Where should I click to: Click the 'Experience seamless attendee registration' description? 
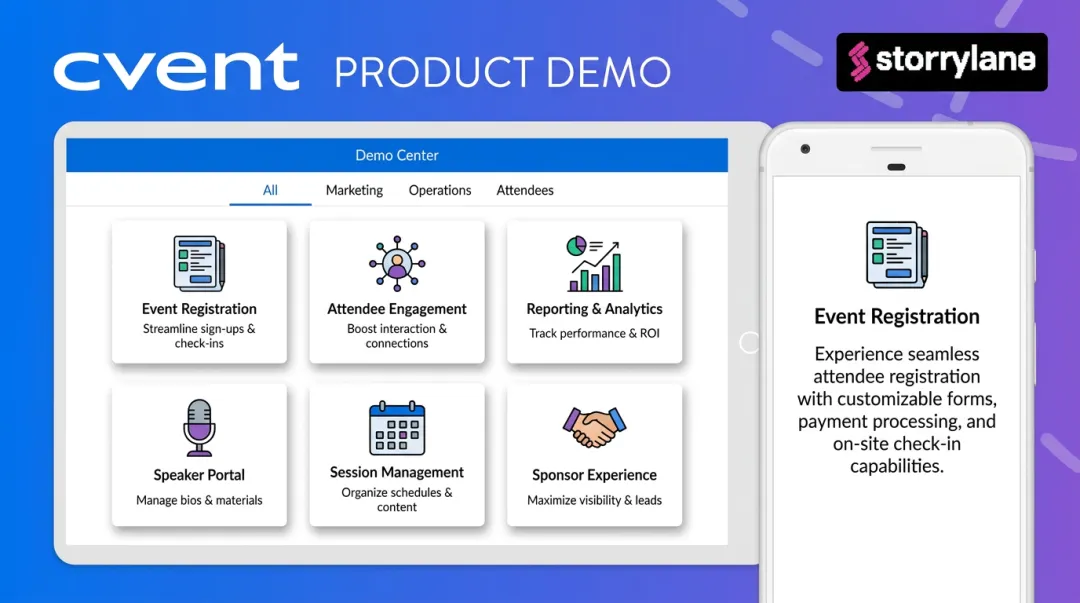[897, 410]
